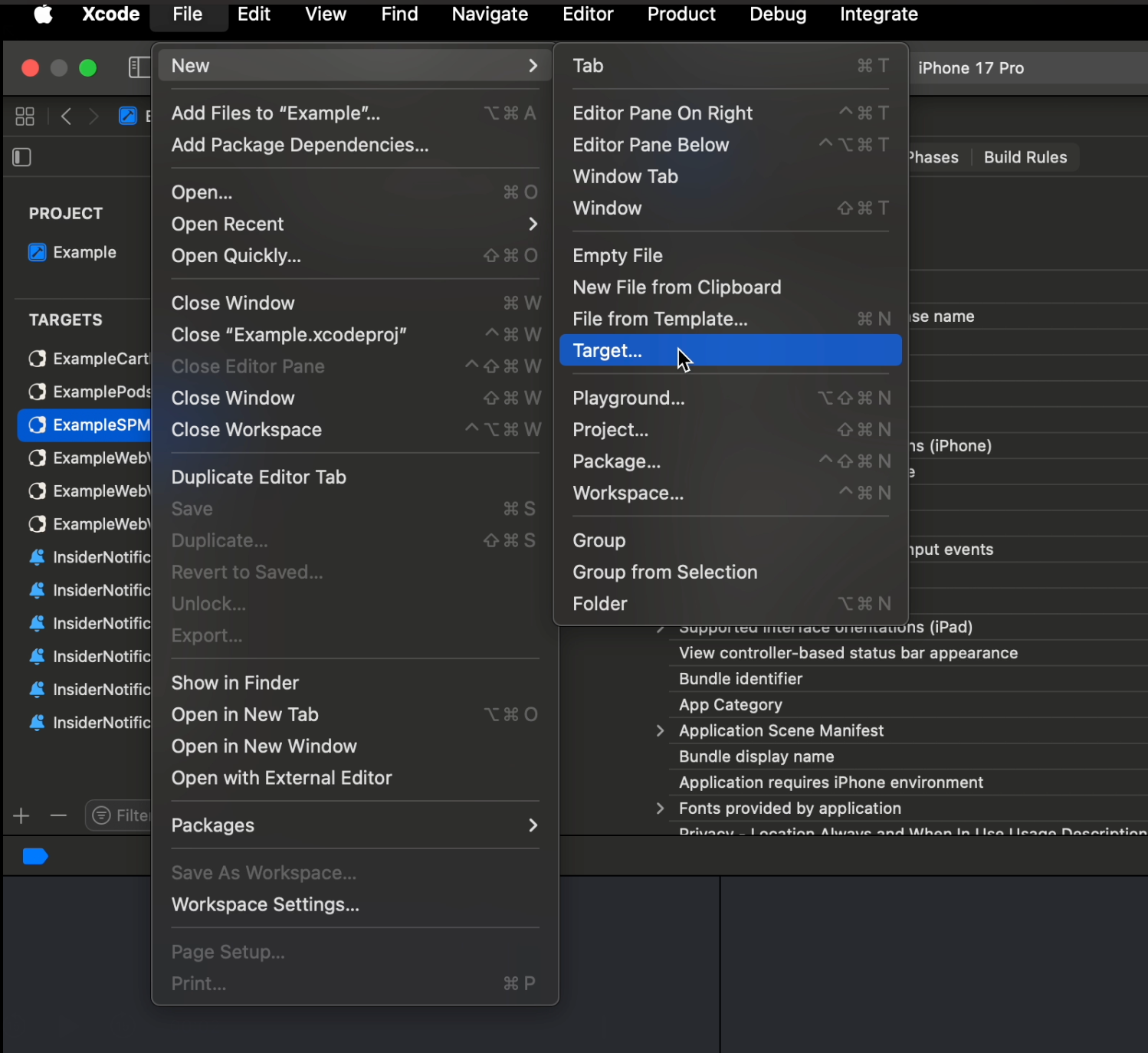Expand the Open Recent submenu arrow

533,224
